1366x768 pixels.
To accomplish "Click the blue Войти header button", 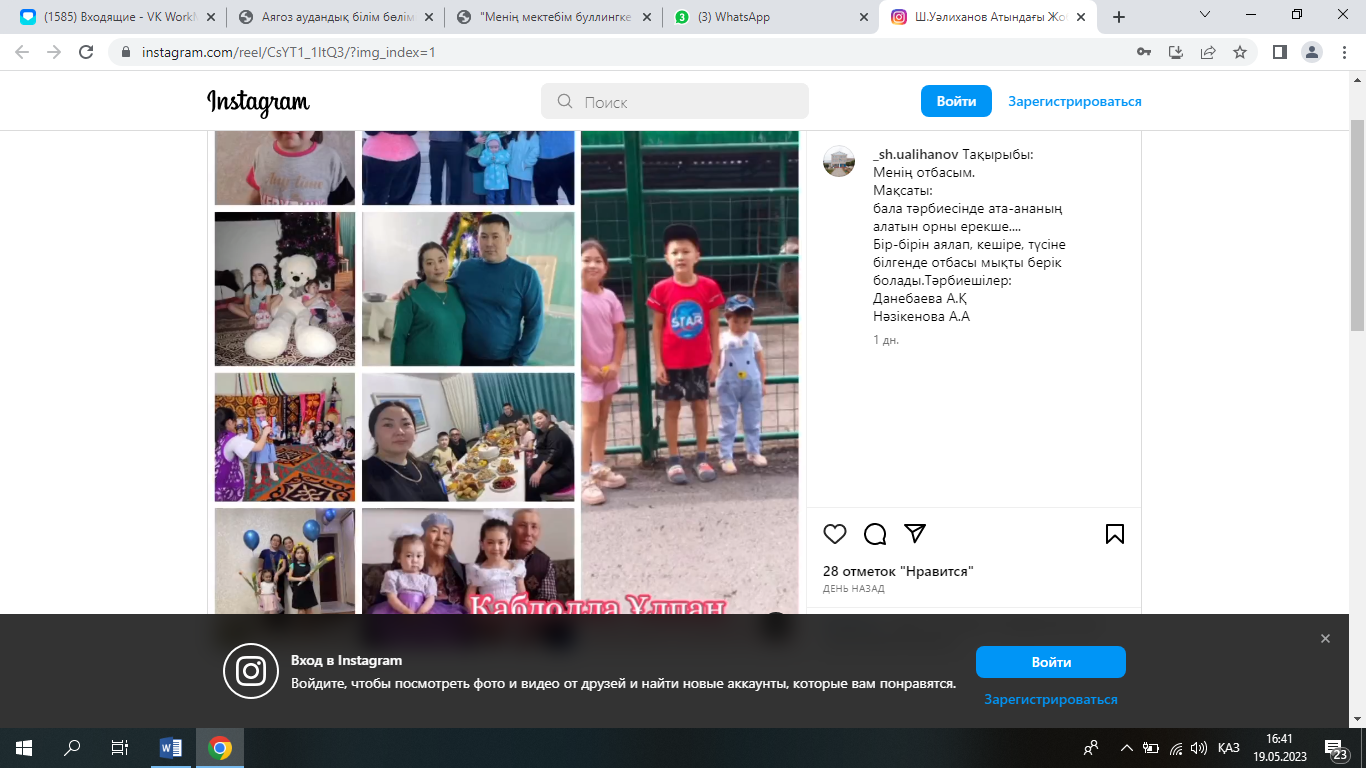I will [x=956, y=101].
